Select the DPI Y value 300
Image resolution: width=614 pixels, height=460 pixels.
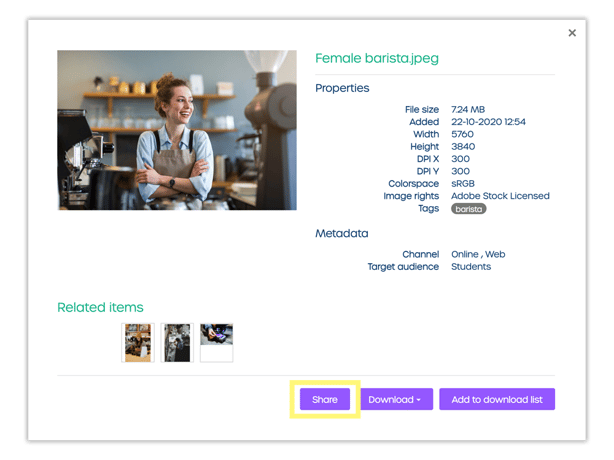pyautogui.click(x=460, y=171)
